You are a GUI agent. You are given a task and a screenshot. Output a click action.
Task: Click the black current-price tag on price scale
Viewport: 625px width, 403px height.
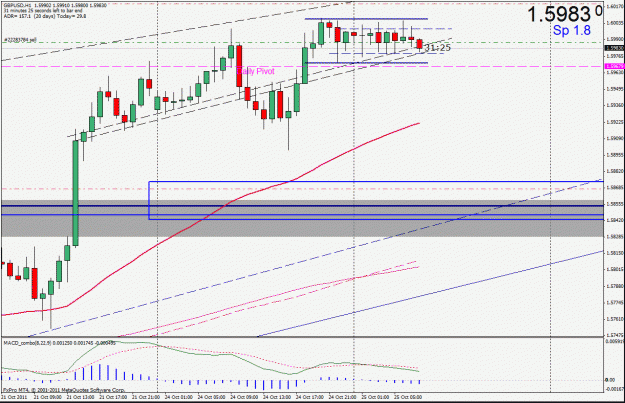pyautogui.click(x=614, y=48)
